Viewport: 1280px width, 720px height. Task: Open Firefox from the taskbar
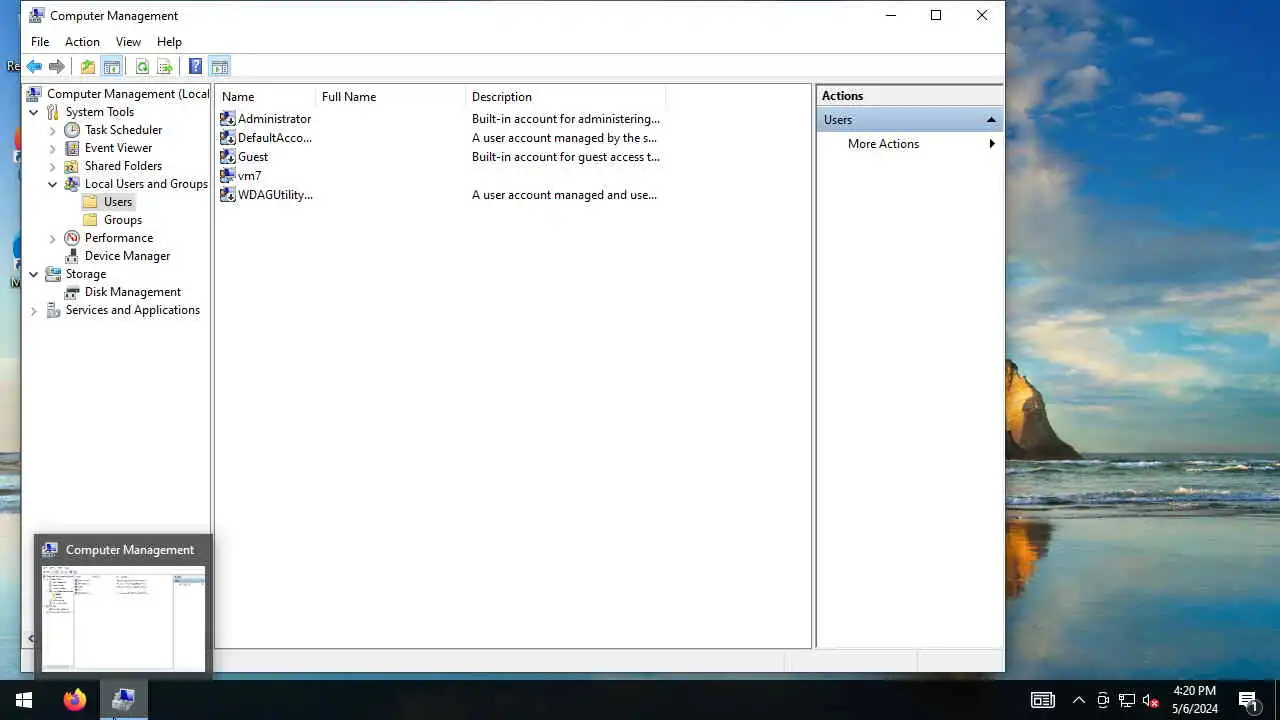[x=75, y=700]
